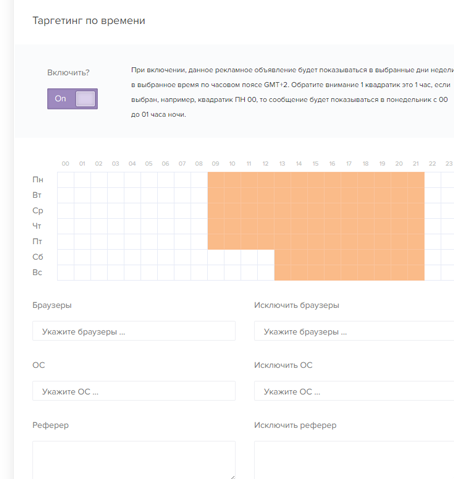Enable Tuesday 05 hour cell
Screen dimensions: 454x479
click(x=149, y=195)
